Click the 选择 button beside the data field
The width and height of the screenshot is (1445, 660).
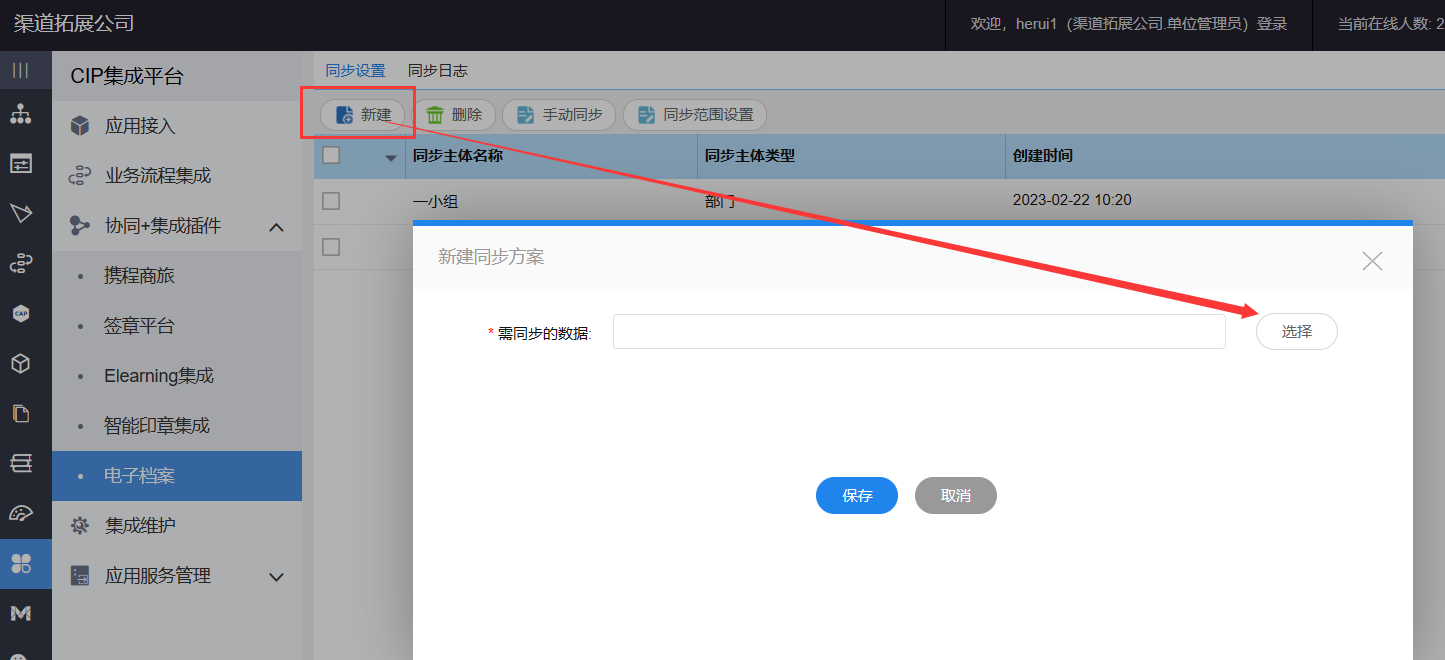pyautogui.click(x=1296, y=332)
